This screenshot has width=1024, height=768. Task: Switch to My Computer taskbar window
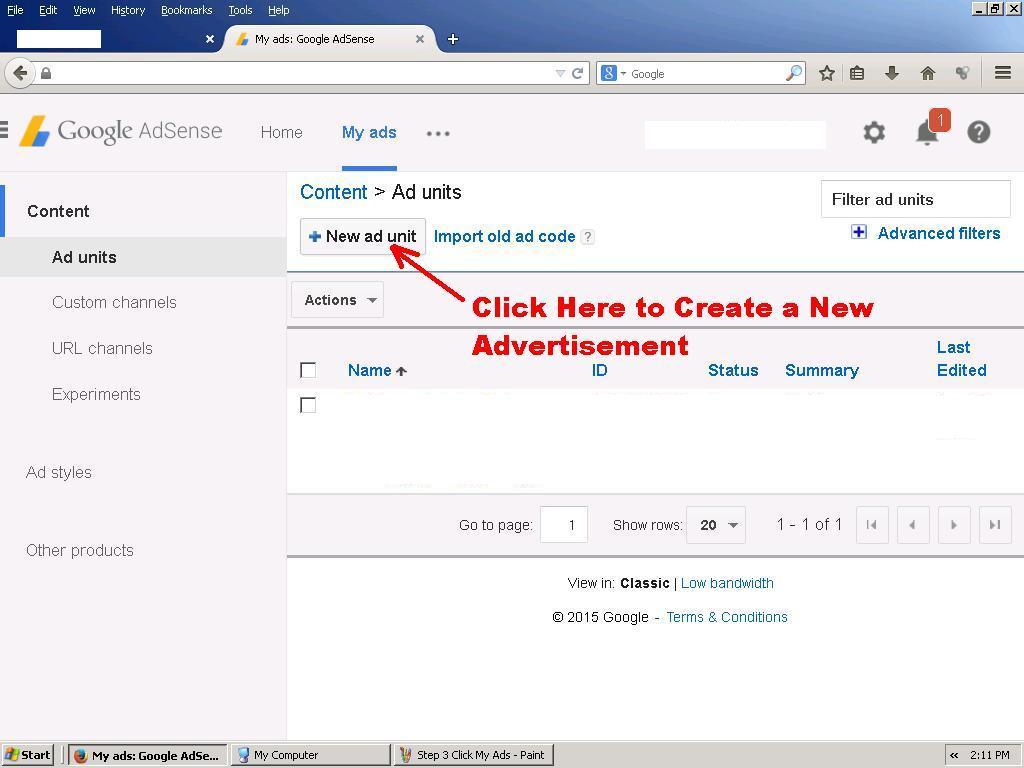click(311, 755)
